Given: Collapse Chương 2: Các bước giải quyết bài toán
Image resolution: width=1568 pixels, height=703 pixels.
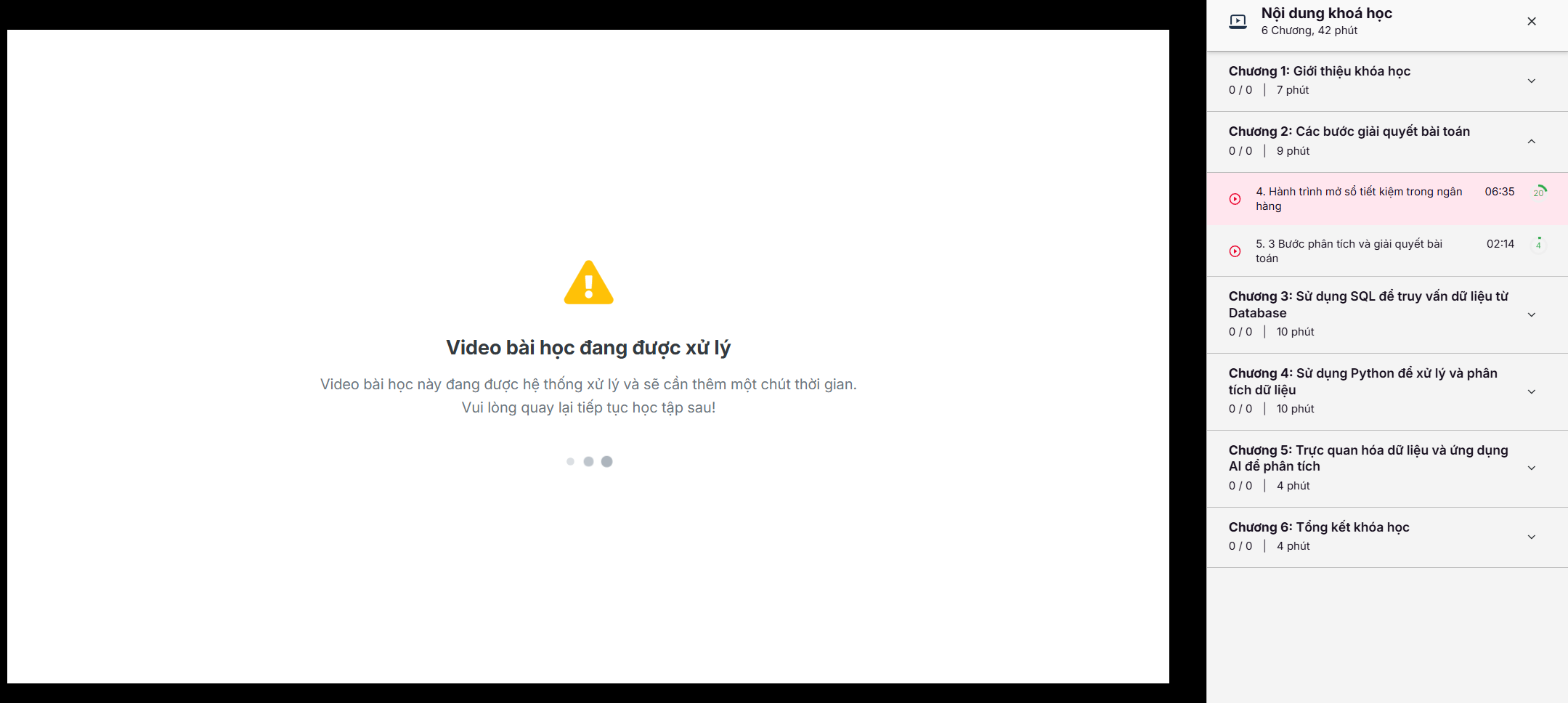Looking at the screenshot, I should (1532, 142).
